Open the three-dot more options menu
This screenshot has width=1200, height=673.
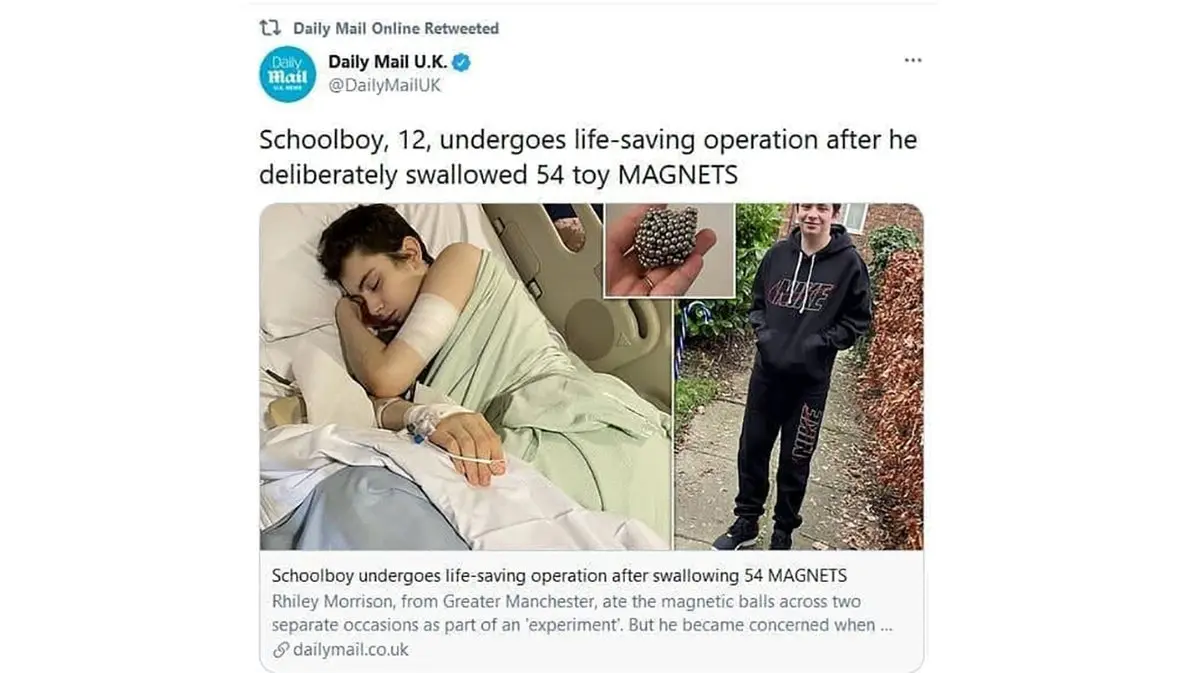click(912, 60)
